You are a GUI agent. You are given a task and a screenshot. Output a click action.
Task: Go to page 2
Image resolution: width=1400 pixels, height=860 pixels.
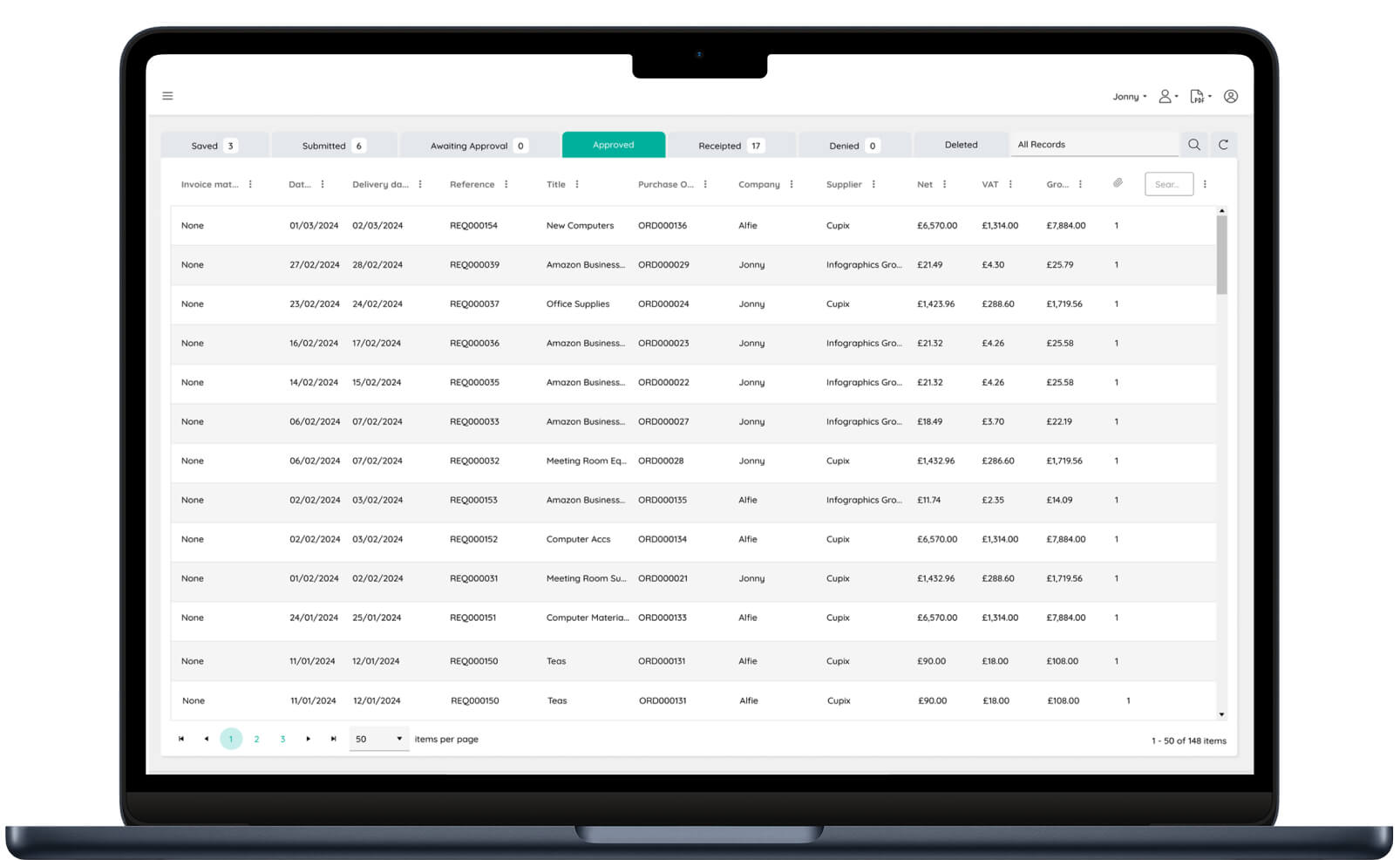[256, 739]
